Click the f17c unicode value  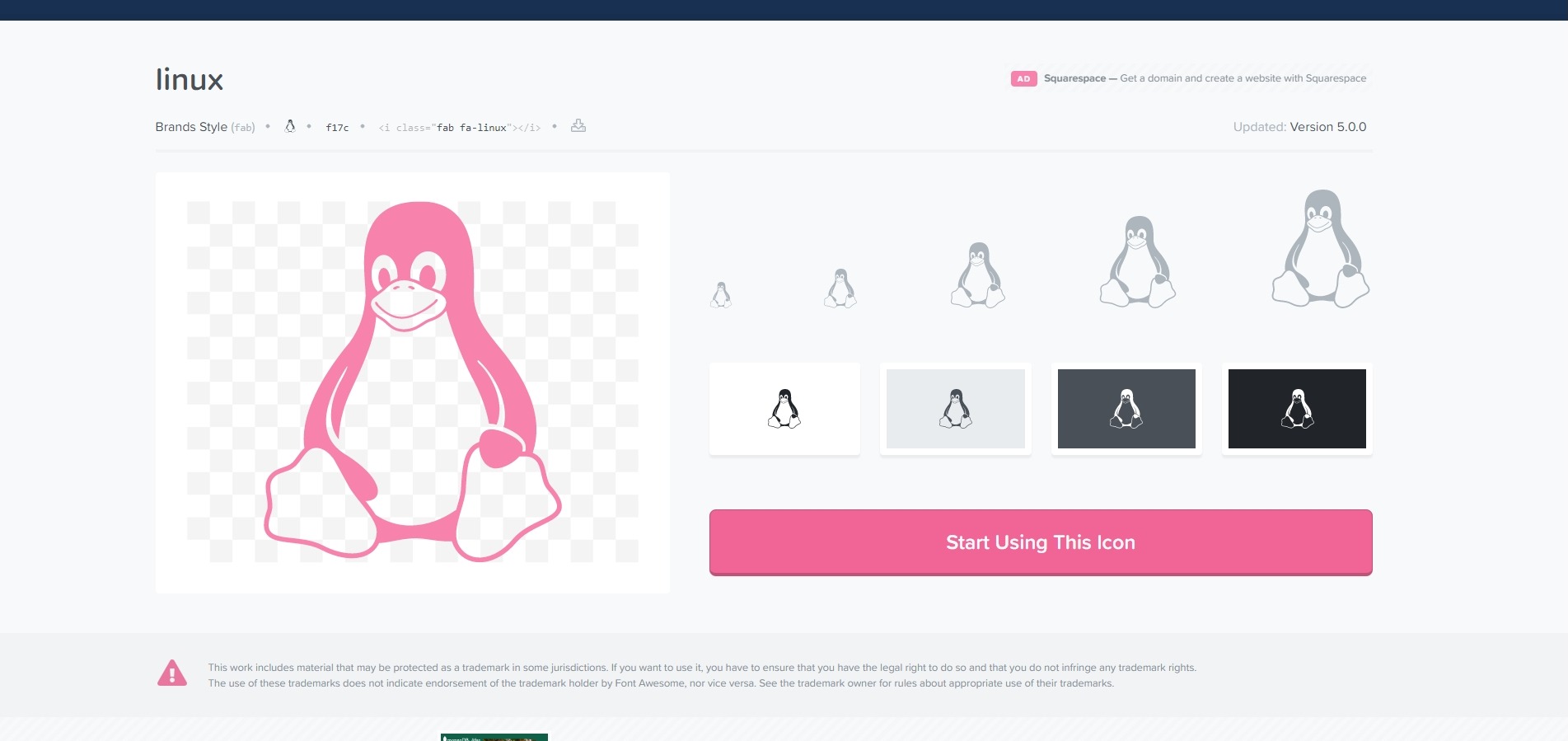[337, 128]
